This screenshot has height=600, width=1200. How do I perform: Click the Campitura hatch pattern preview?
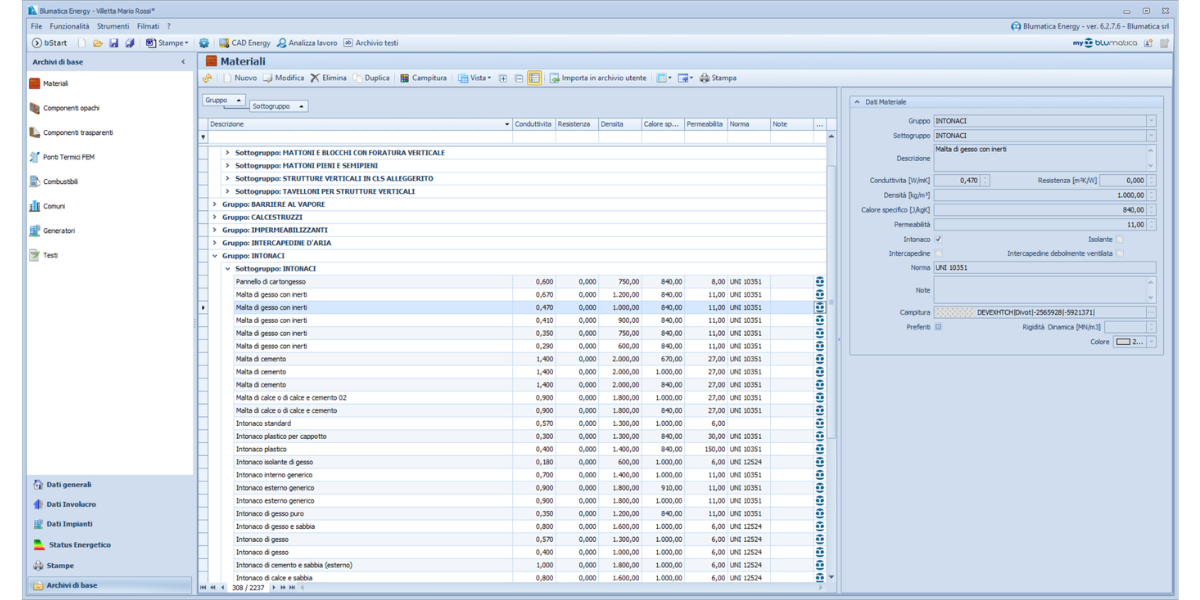[x=954, y=313]
